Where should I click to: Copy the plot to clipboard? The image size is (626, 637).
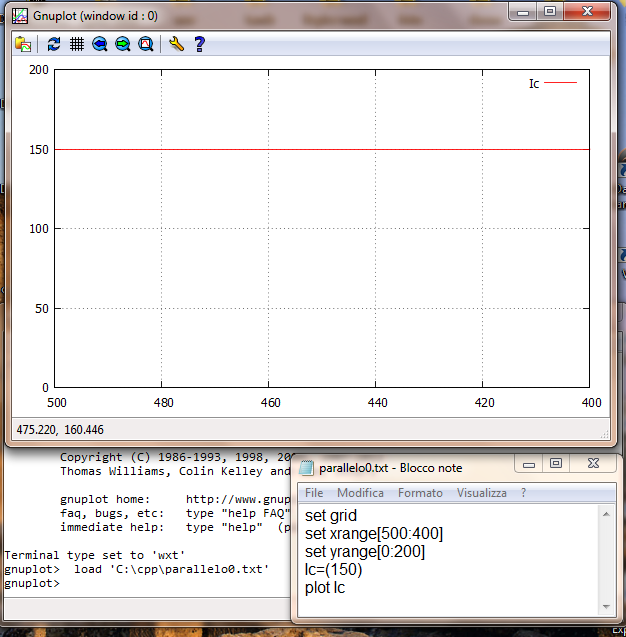(23, 44)
